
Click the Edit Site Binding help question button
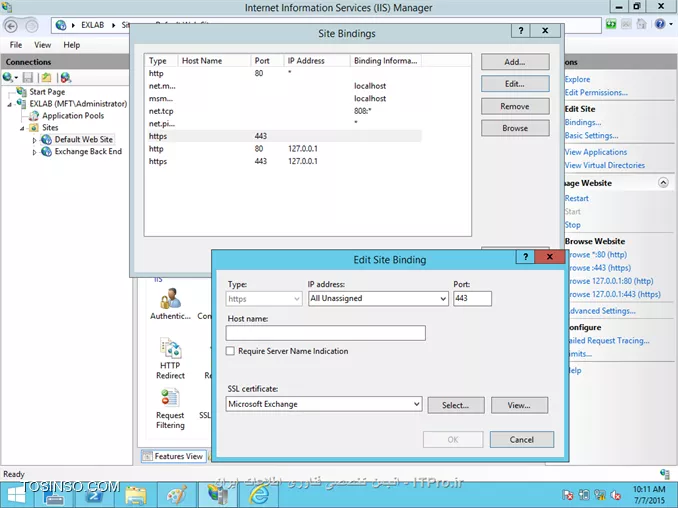pyautogui.click(x=525, y=257)
